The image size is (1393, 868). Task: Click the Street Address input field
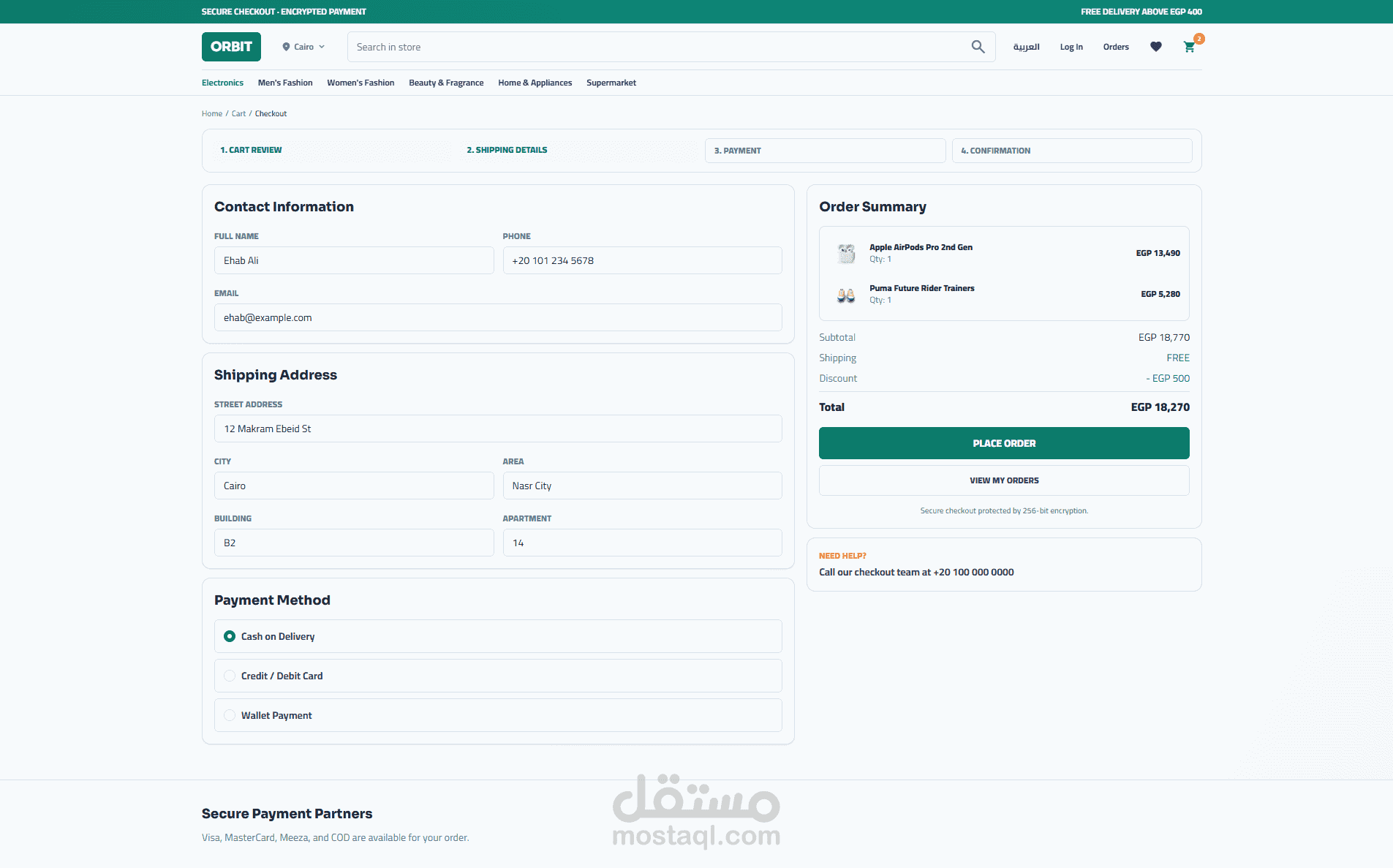(x=498, y=429)
